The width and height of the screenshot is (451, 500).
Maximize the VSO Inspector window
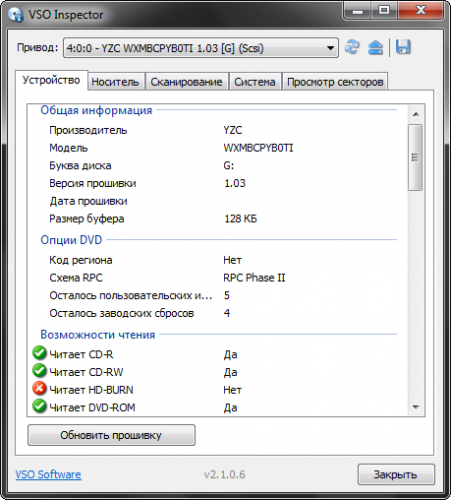click(384, 10)
